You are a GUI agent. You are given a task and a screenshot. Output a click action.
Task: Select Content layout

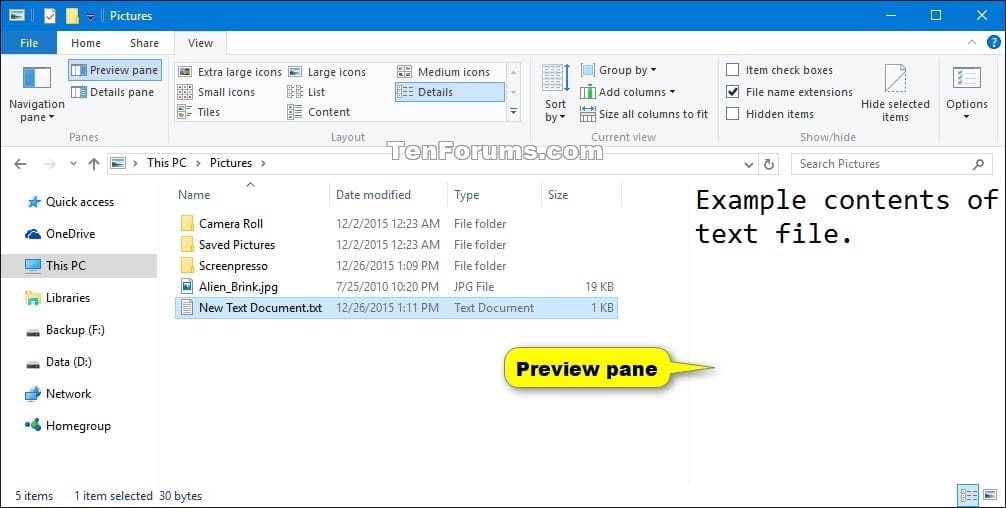pyautogui.click(x=319, y=112)
